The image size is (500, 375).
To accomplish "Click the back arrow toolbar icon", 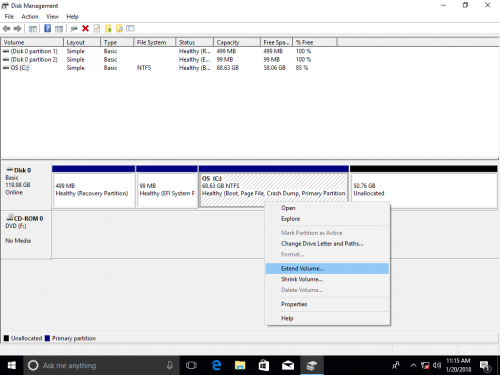I will pos(6,29).
